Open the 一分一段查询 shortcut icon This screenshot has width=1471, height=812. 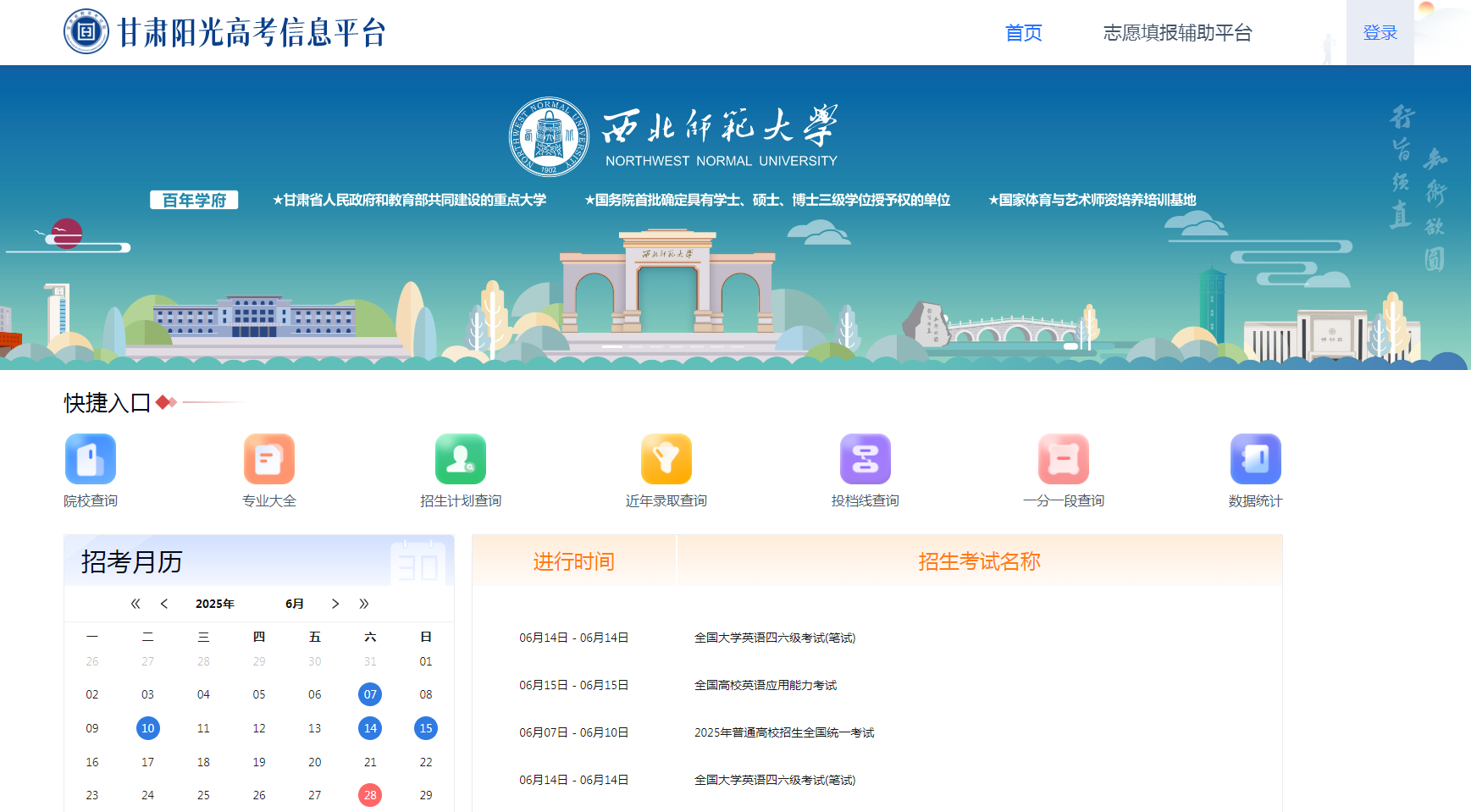[1064, 459]
